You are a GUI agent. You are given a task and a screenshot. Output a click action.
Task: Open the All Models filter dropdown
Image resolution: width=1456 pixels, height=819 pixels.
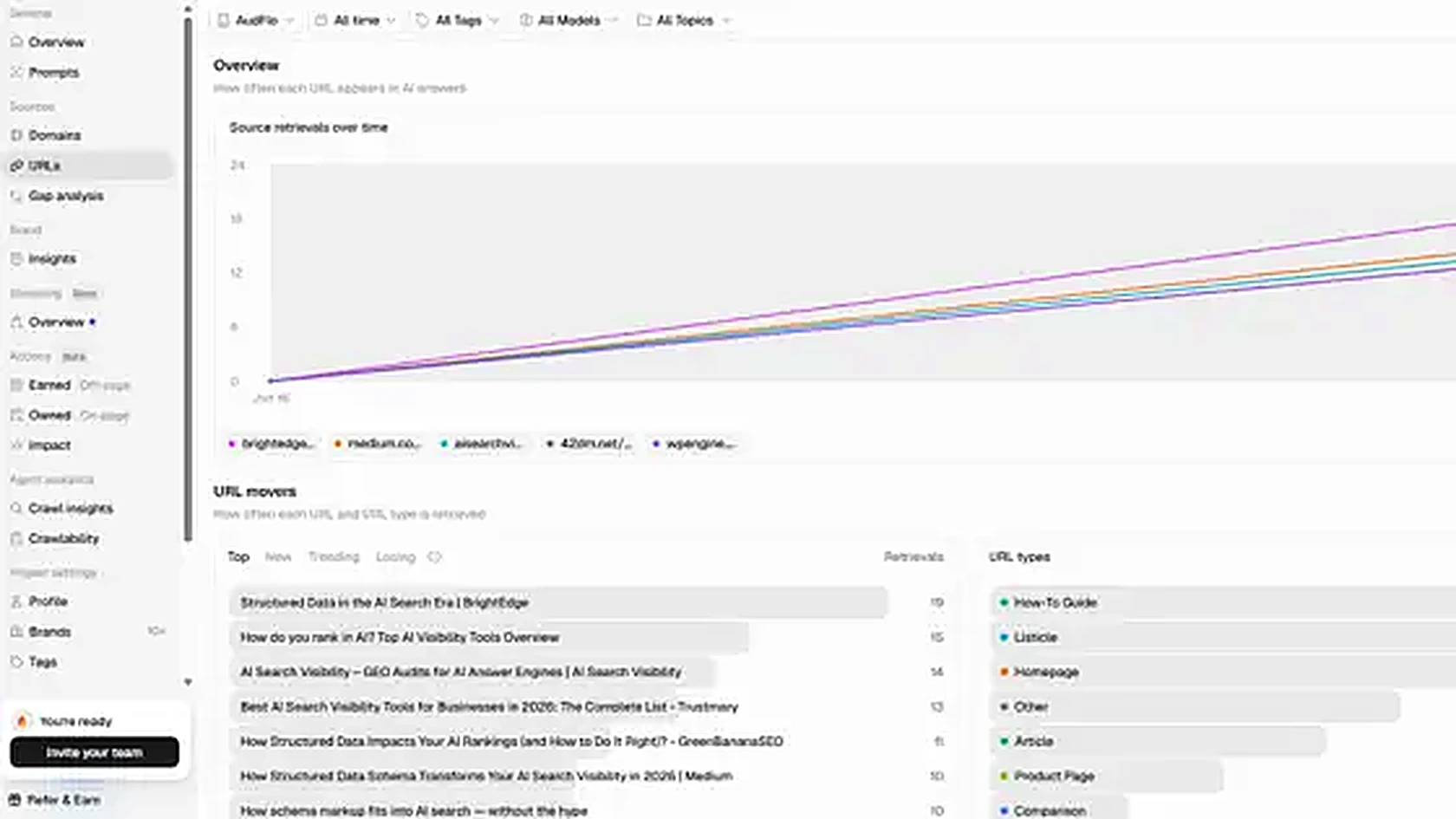pyautogui.click(x=569, y=20)
